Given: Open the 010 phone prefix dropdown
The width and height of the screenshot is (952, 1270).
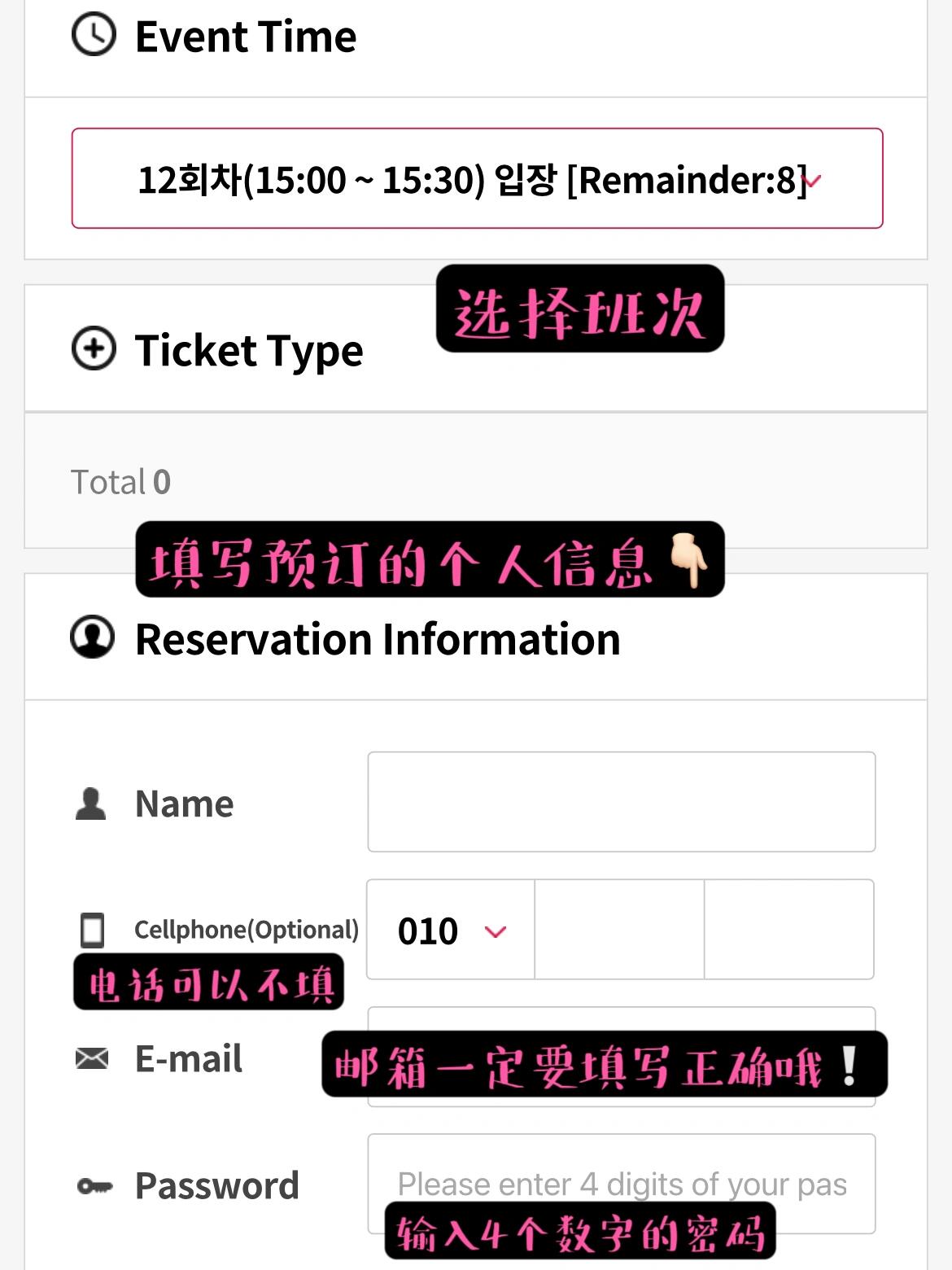Looking at the screenshot, I should tap(451, 930).
